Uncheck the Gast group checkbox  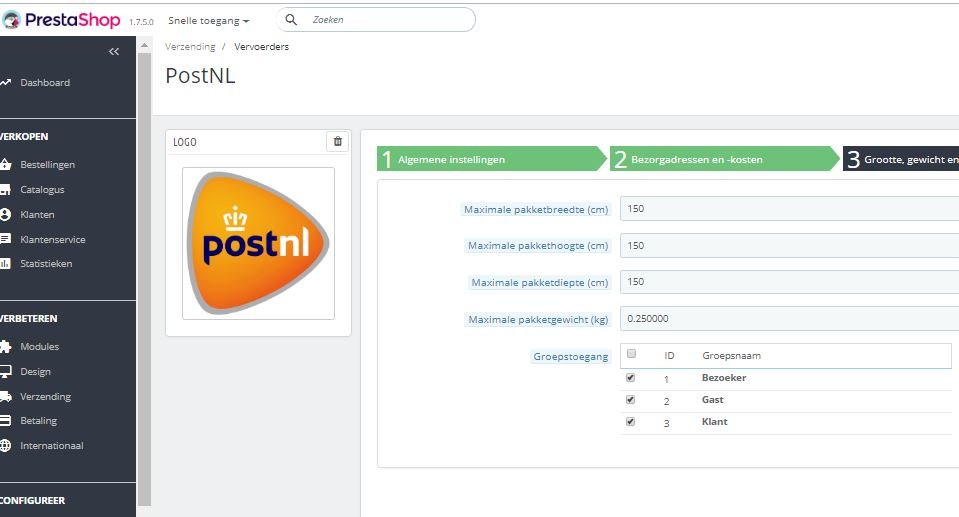coord(631,400)
